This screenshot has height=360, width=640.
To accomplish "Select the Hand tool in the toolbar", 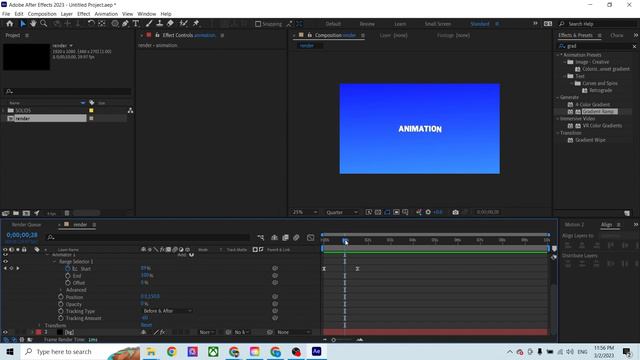I will tap(33, 24).
